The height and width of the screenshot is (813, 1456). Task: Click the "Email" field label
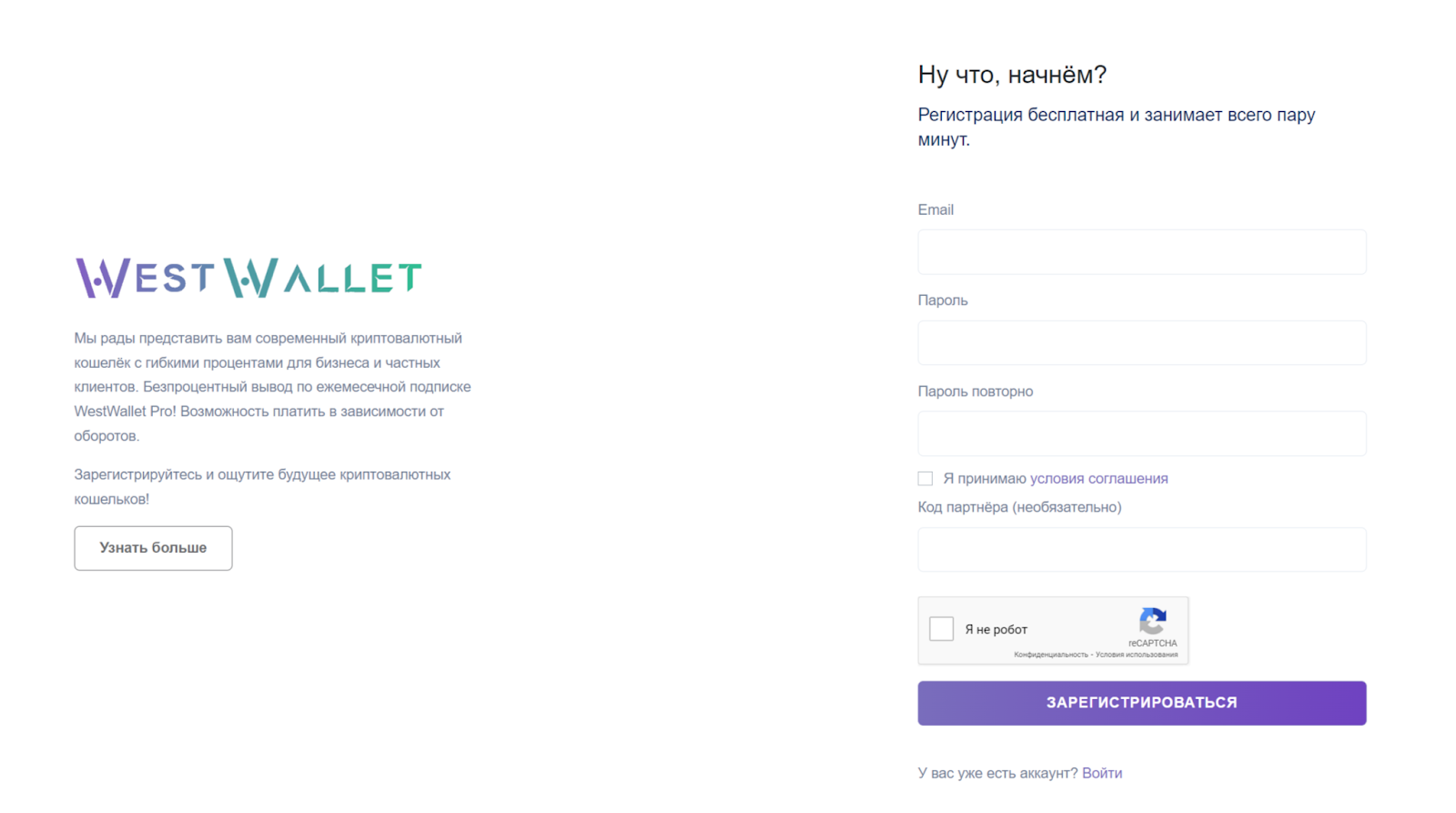(935, 210)
